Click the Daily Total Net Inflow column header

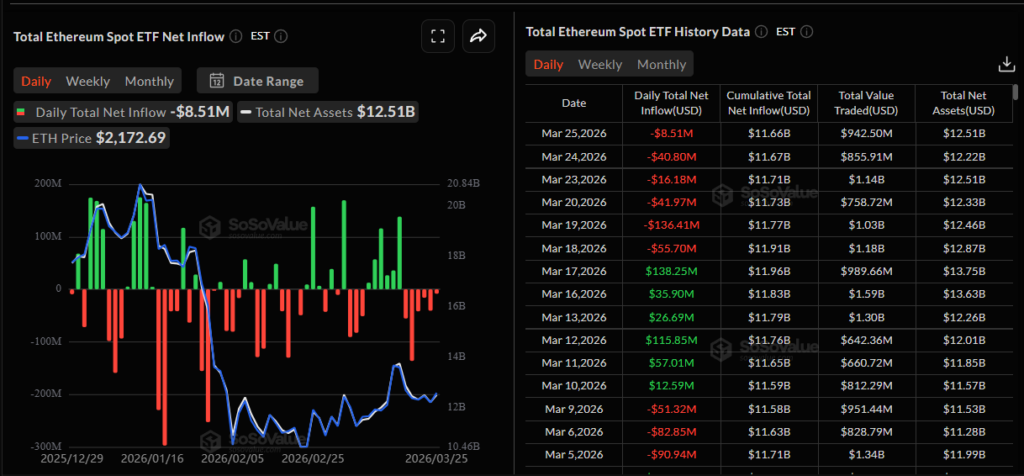point(670,102)
